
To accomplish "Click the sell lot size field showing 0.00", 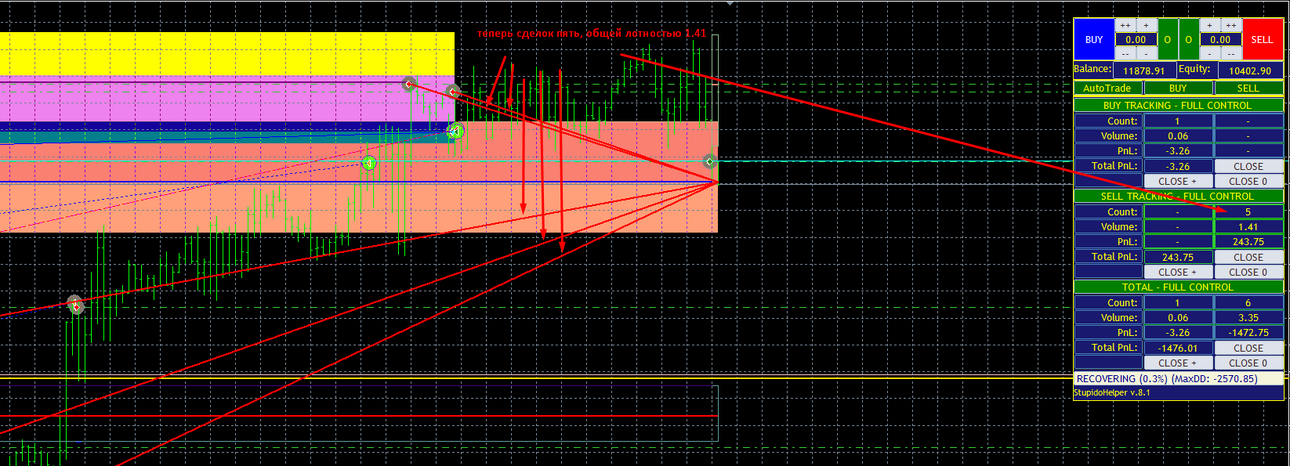I will pyautogui.click(x=1221, y=39).
